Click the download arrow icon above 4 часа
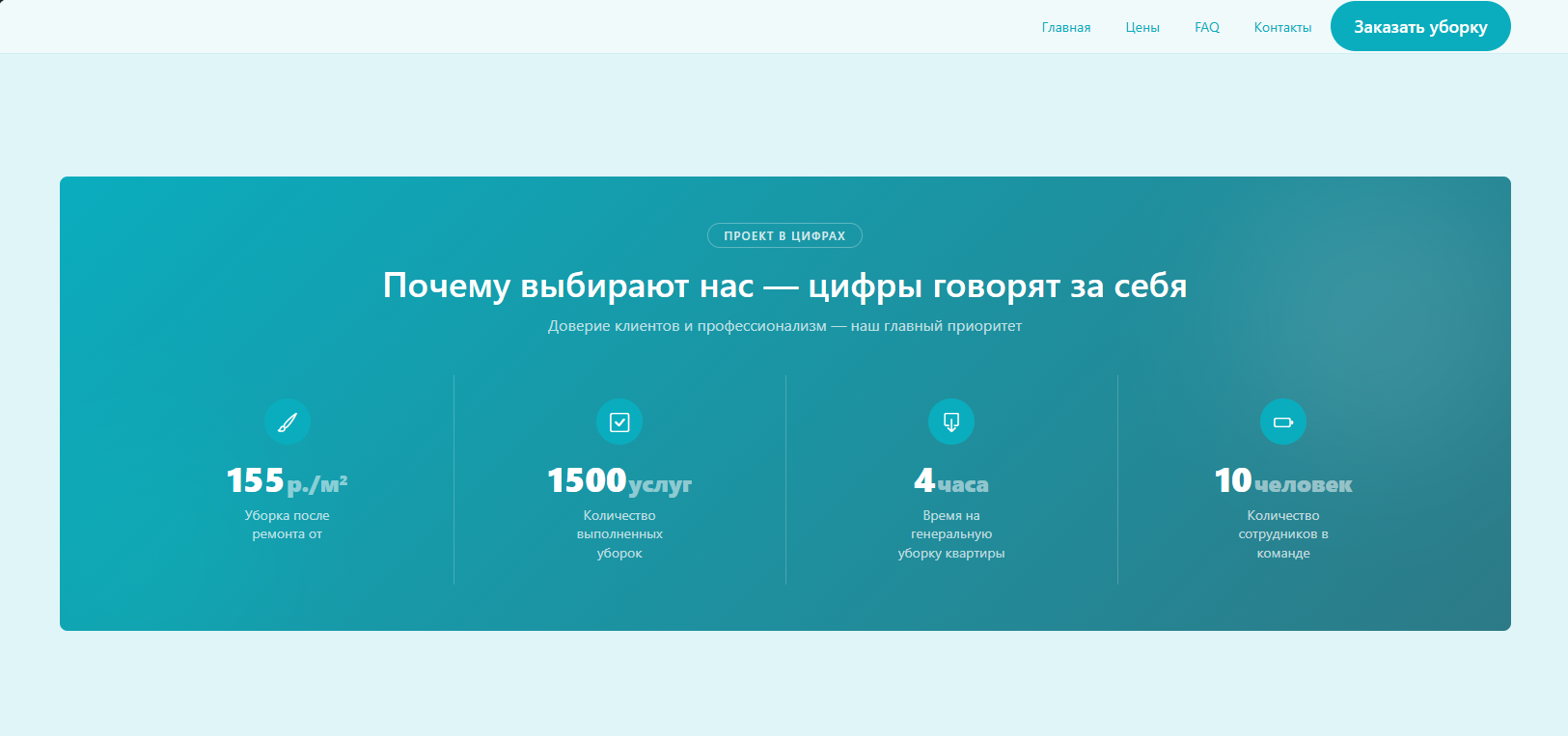 pos(951,422)
